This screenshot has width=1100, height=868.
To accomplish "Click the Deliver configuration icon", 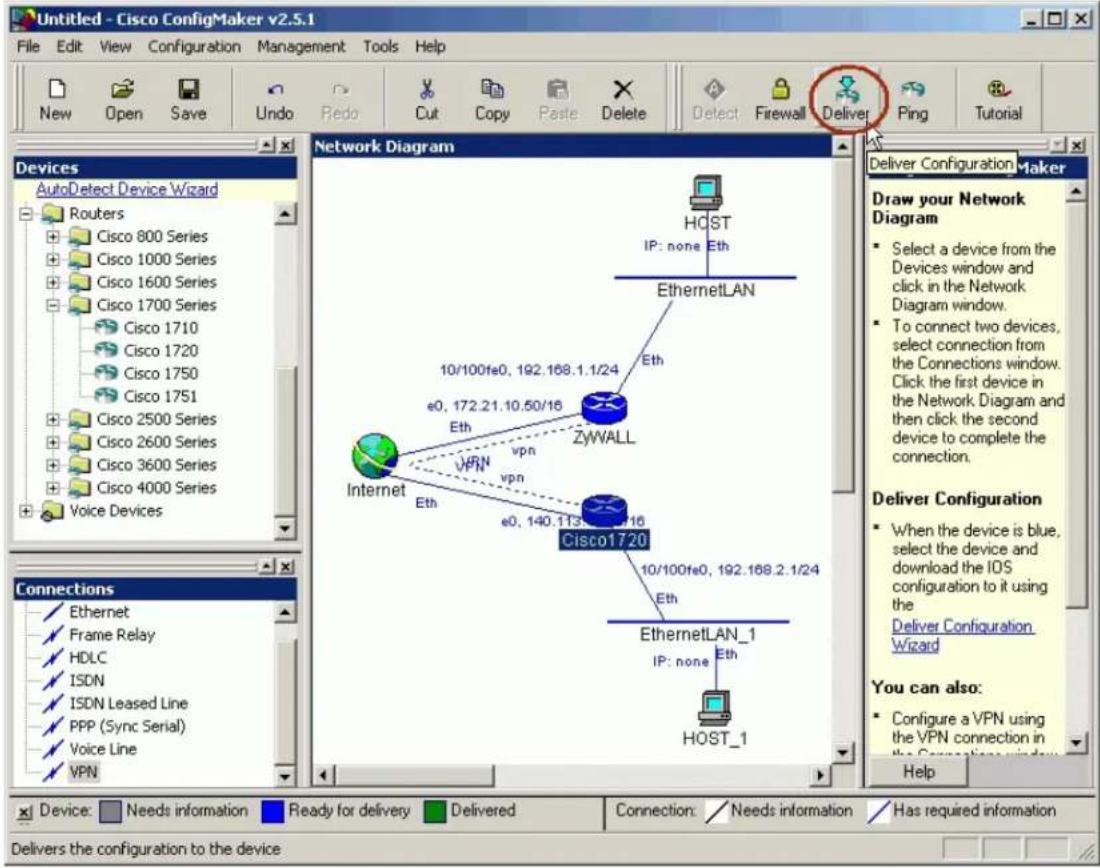I will (x=846, y=100).
